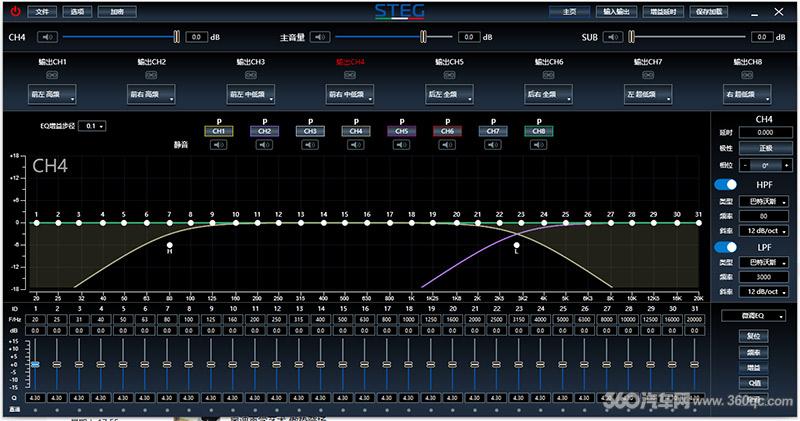800x421 pixels.
Task: Mute CH1 using its speaker icon
Action: coord(219,145)
